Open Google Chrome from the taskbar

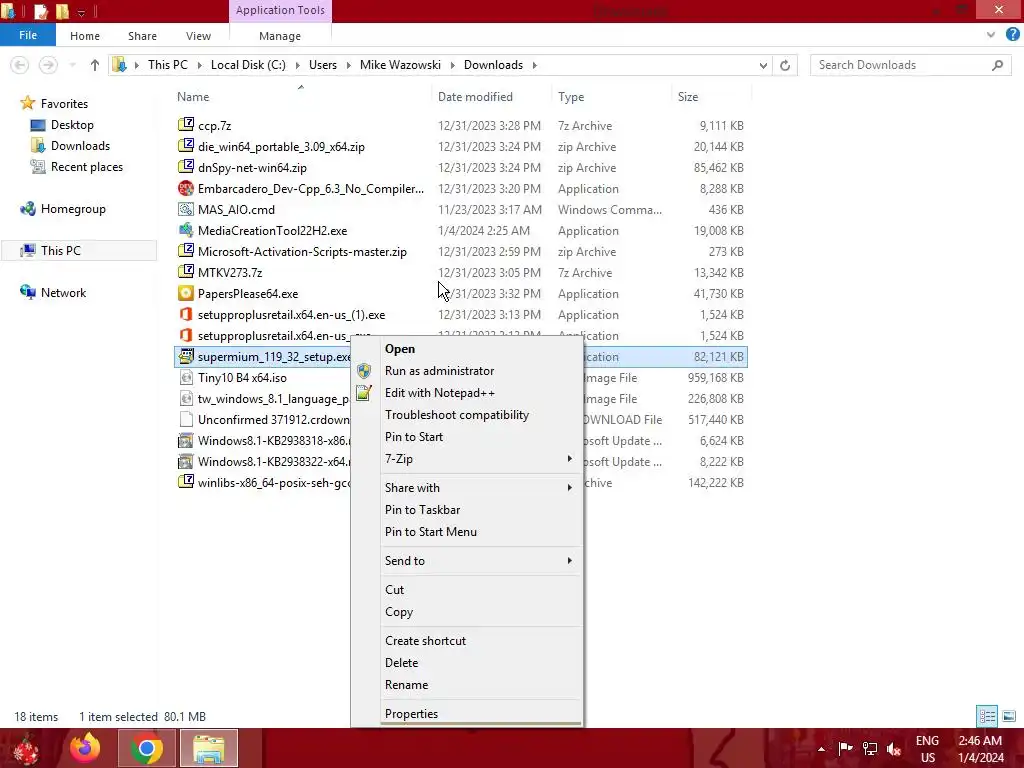[x=146, y=748]
